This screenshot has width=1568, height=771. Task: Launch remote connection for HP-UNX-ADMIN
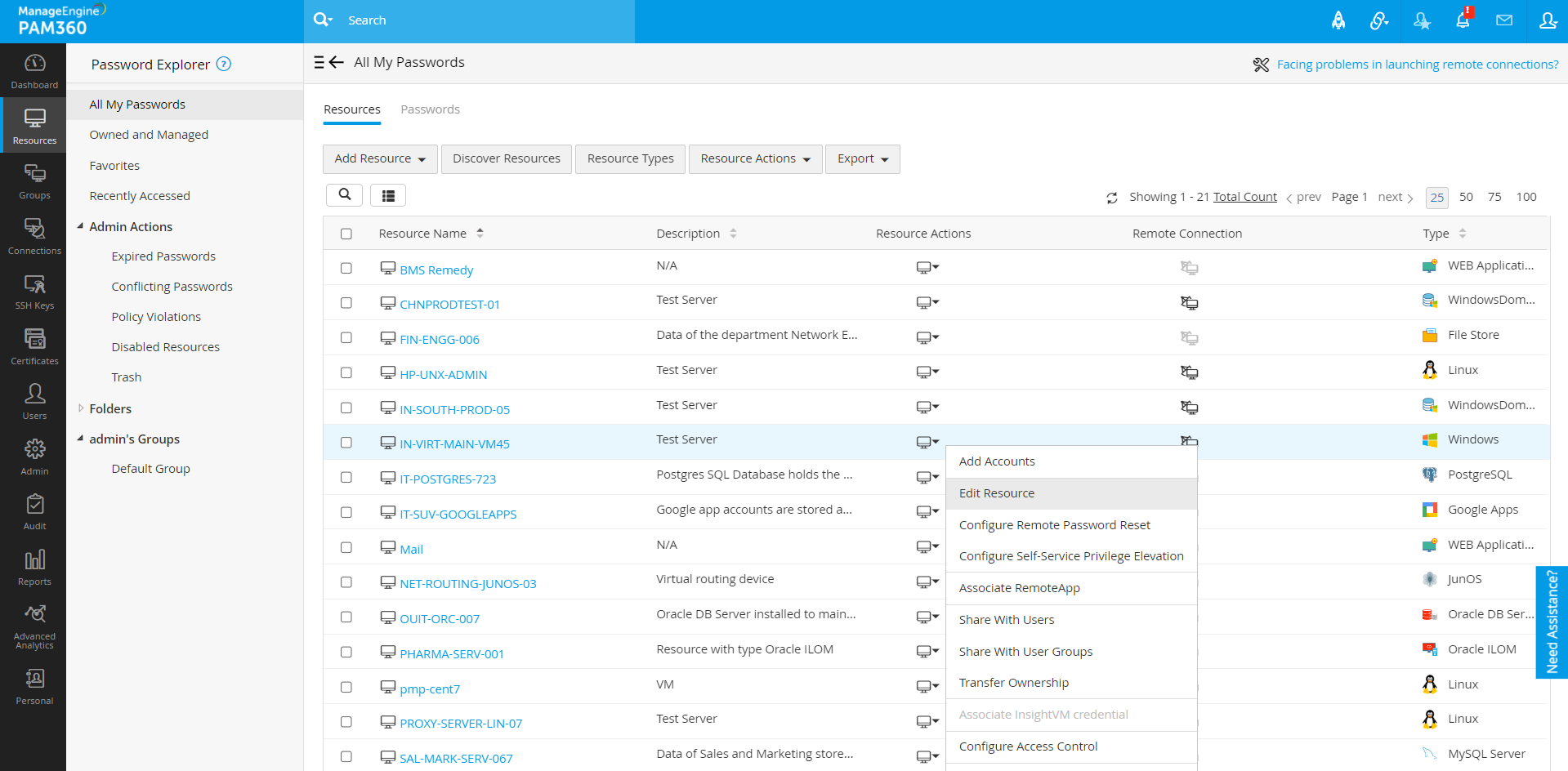click(1189, 372)
